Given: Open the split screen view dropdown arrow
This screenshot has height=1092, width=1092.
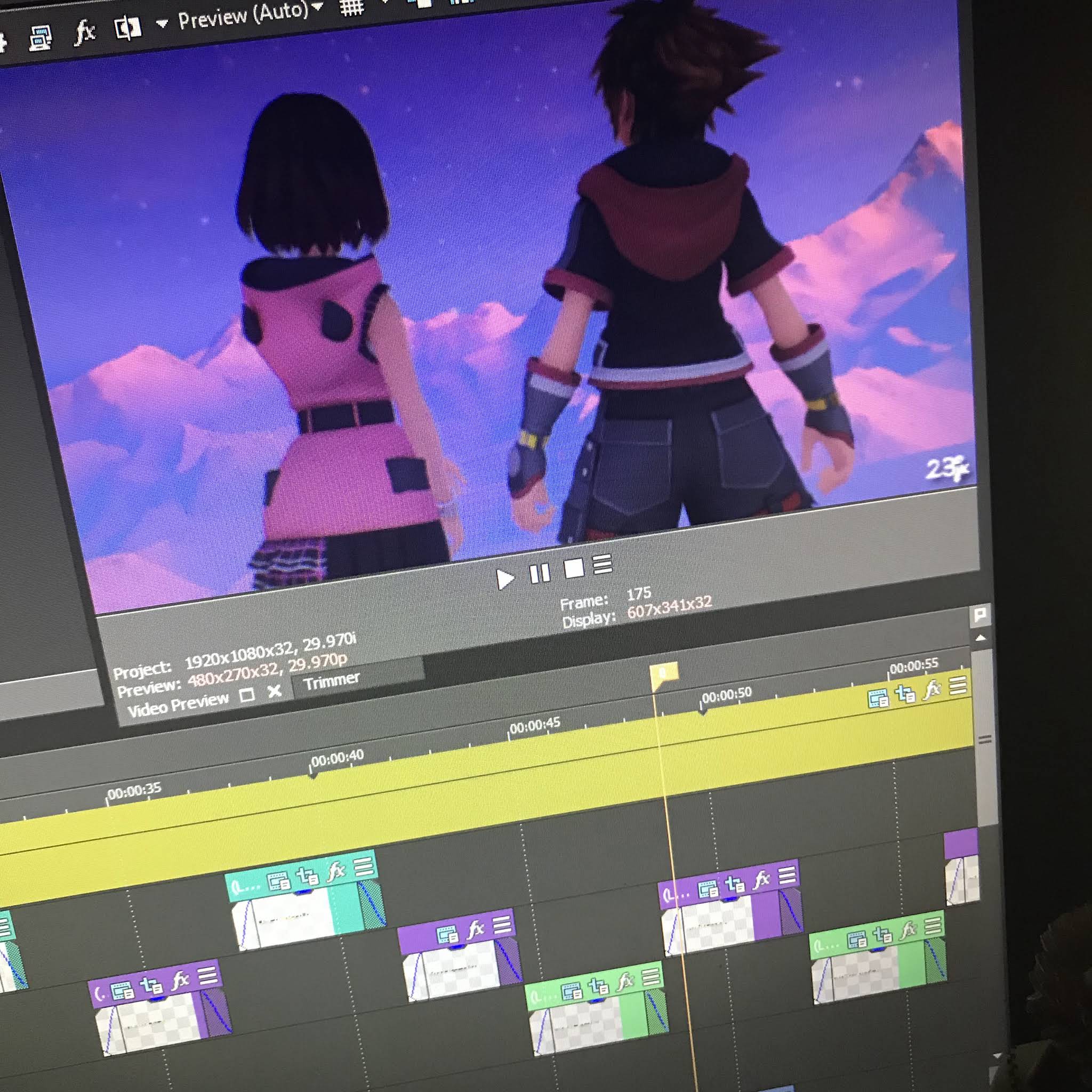Looking at the screenshot, I should [162, 24].
